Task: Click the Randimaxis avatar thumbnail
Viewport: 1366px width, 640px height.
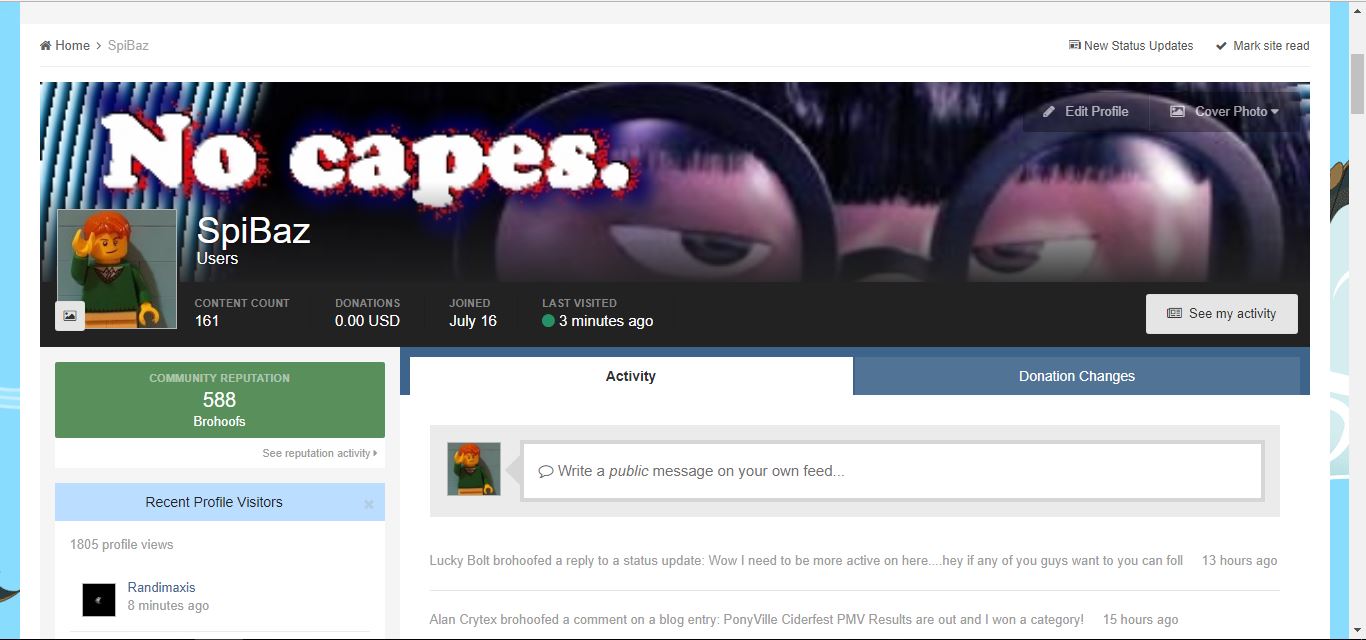Action: pyautogui.click(x=99, y=600)
